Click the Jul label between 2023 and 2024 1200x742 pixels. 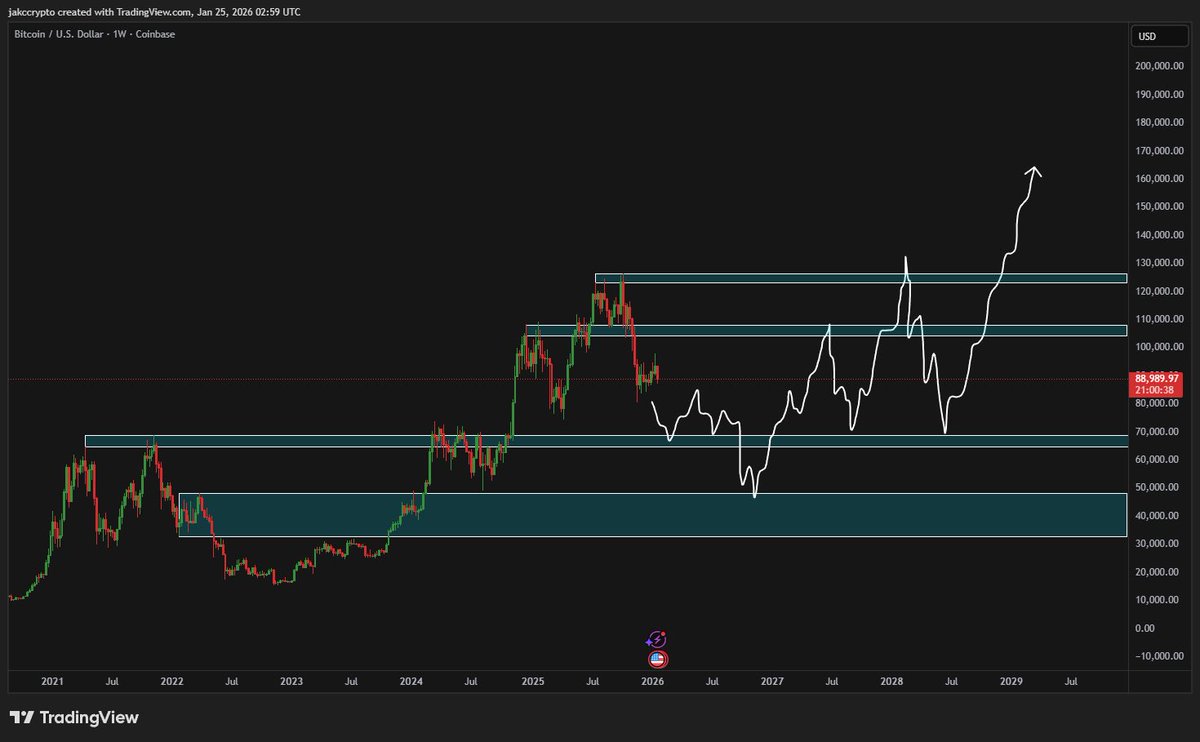(351, 681)
